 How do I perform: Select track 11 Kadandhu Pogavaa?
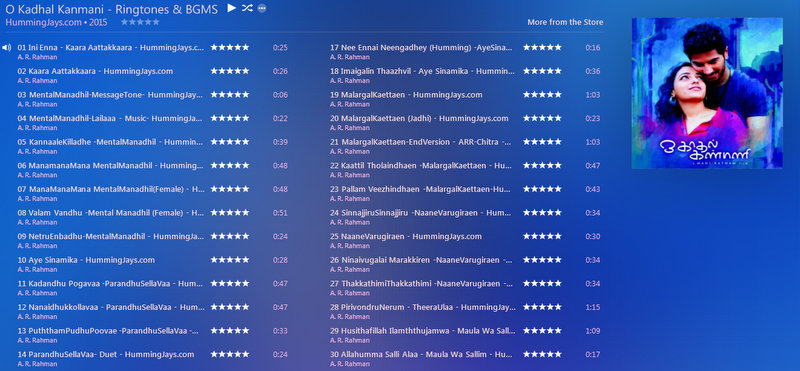tap(111, 283)
